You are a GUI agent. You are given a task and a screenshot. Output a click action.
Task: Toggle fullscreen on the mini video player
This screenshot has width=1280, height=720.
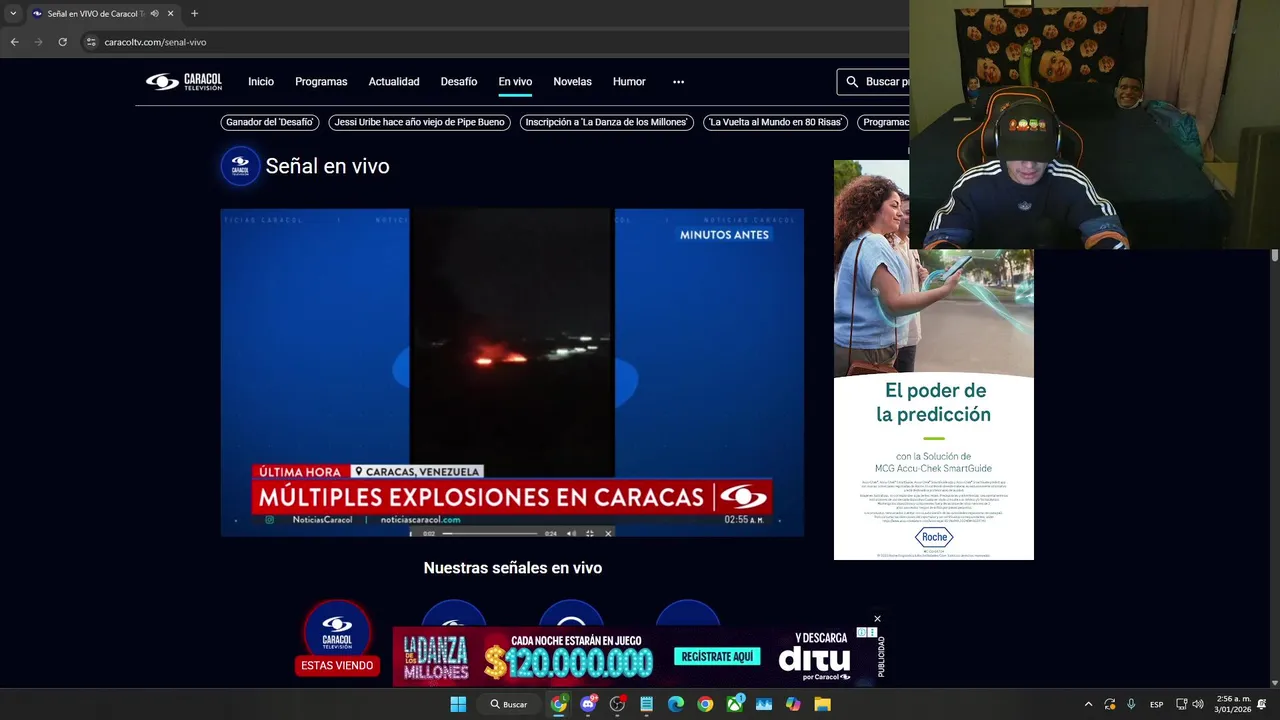(x=589, y=533)
